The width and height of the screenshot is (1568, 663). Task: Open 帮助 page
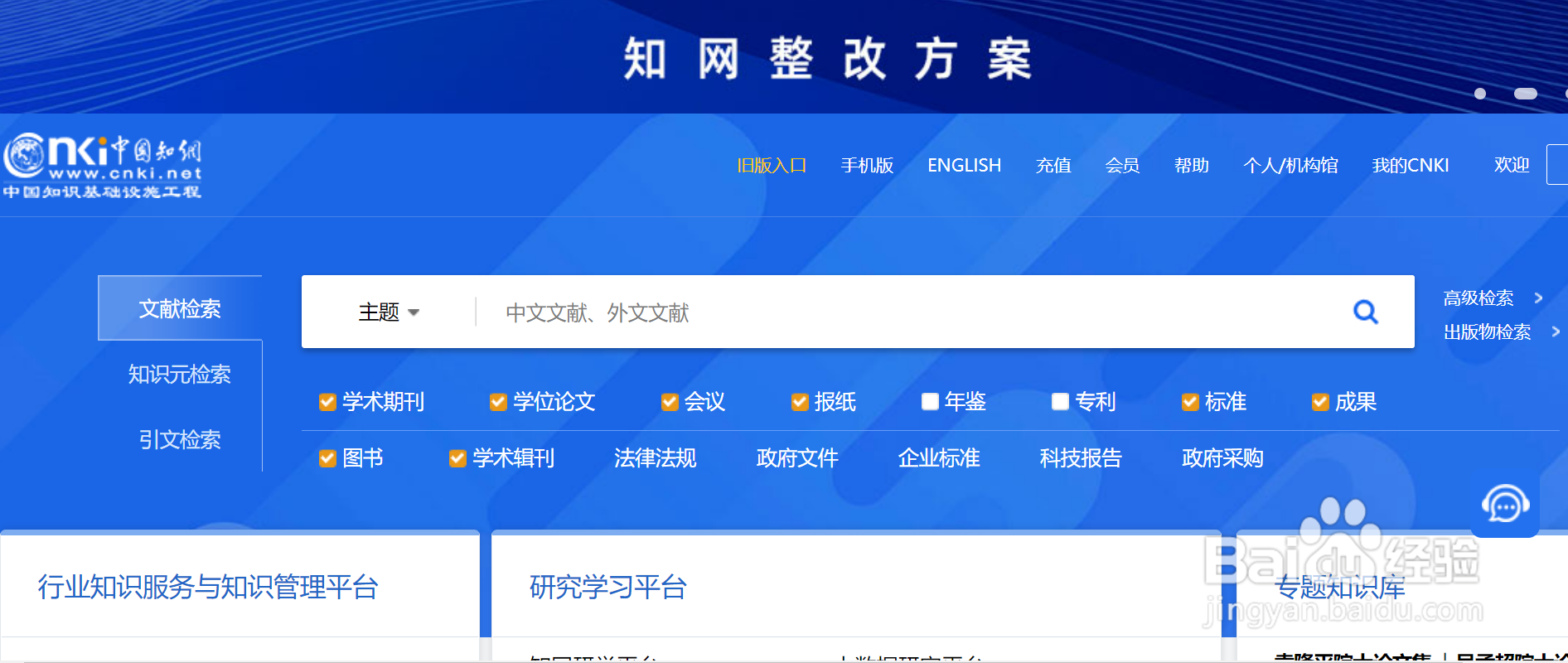tap(1192, 165)
